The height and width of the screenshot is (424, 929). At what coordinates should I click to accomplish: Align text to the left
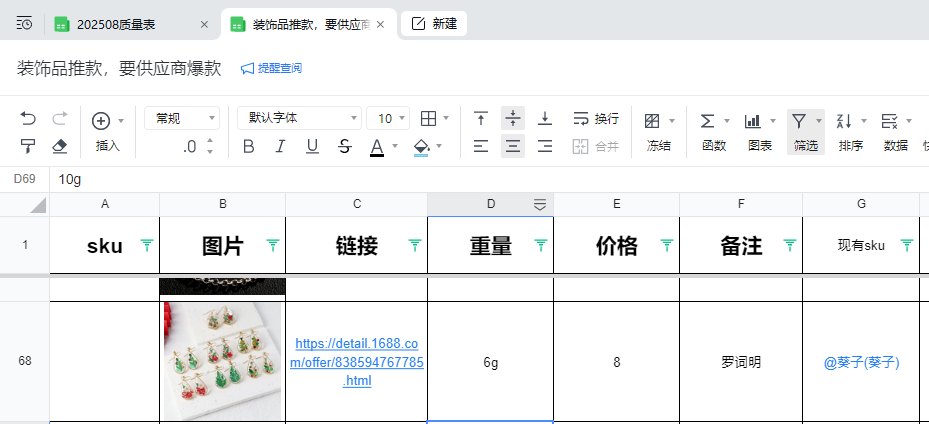pyautogui.click(x=481, y=147)
